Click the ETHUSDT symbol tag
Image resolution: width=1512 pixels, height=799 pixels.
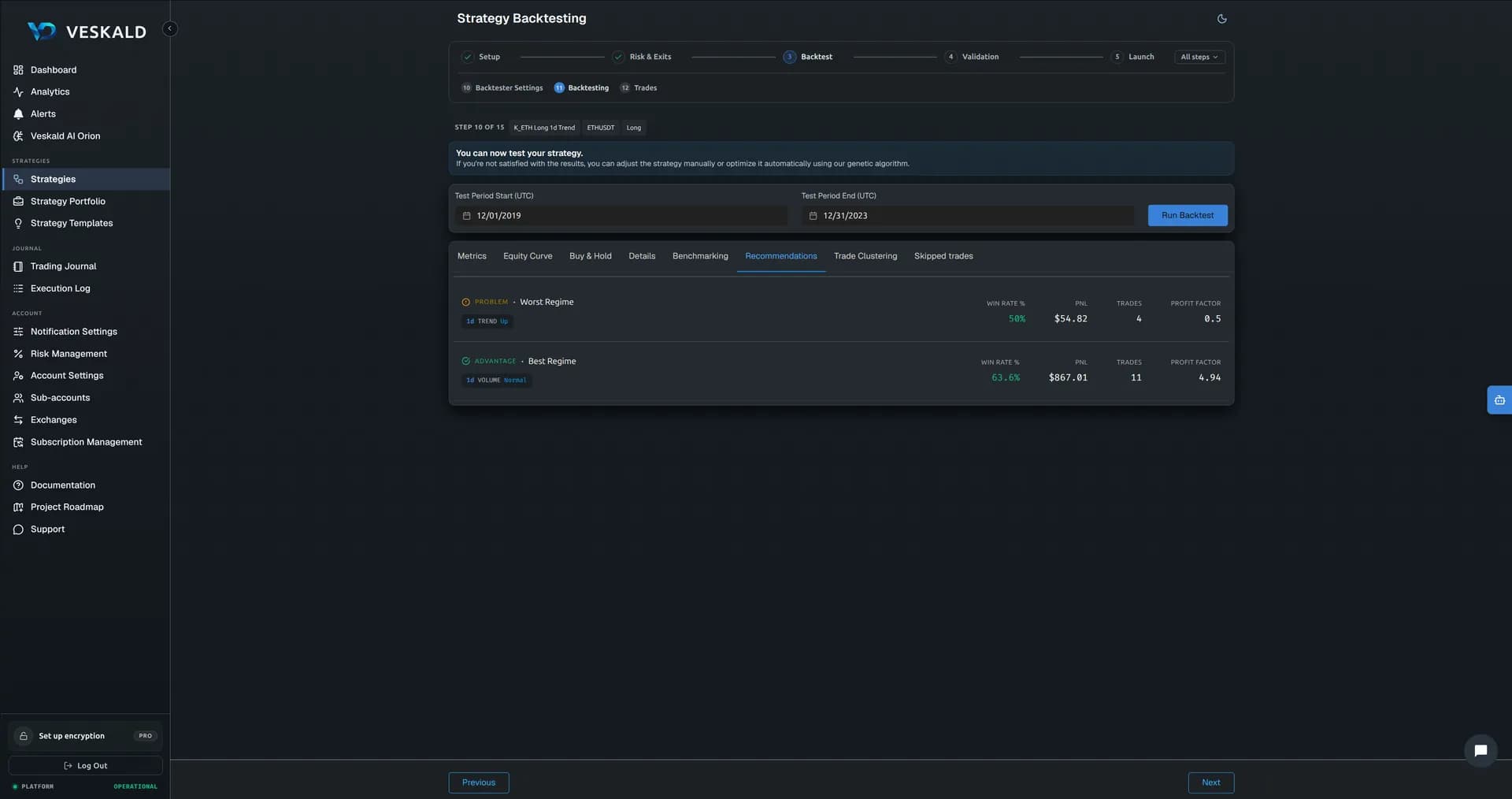click(x=601, y=128)
